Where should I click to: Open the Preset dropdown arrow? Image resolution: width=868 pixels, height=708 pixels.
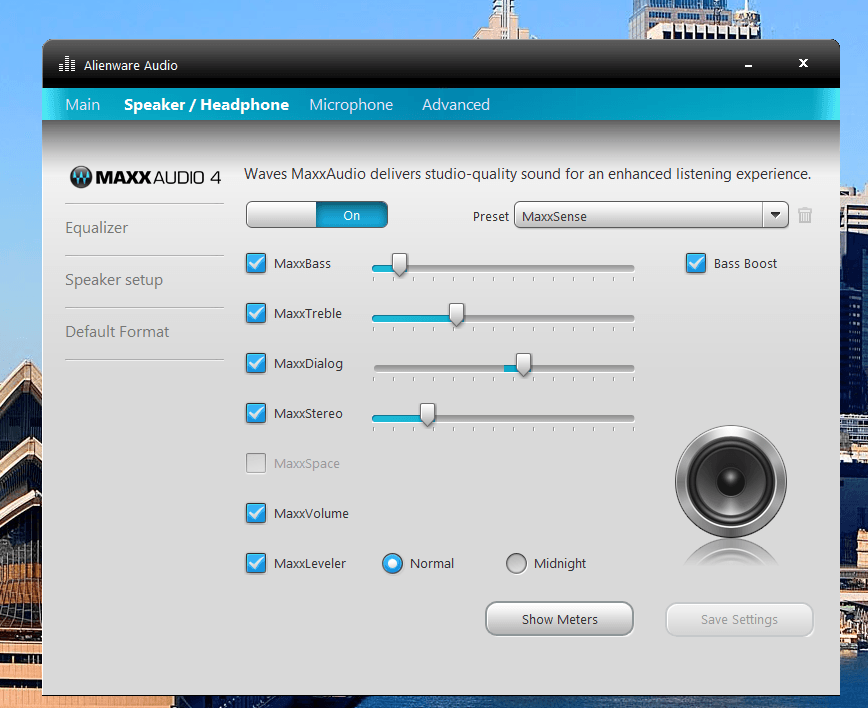click(x=775, y=216)
